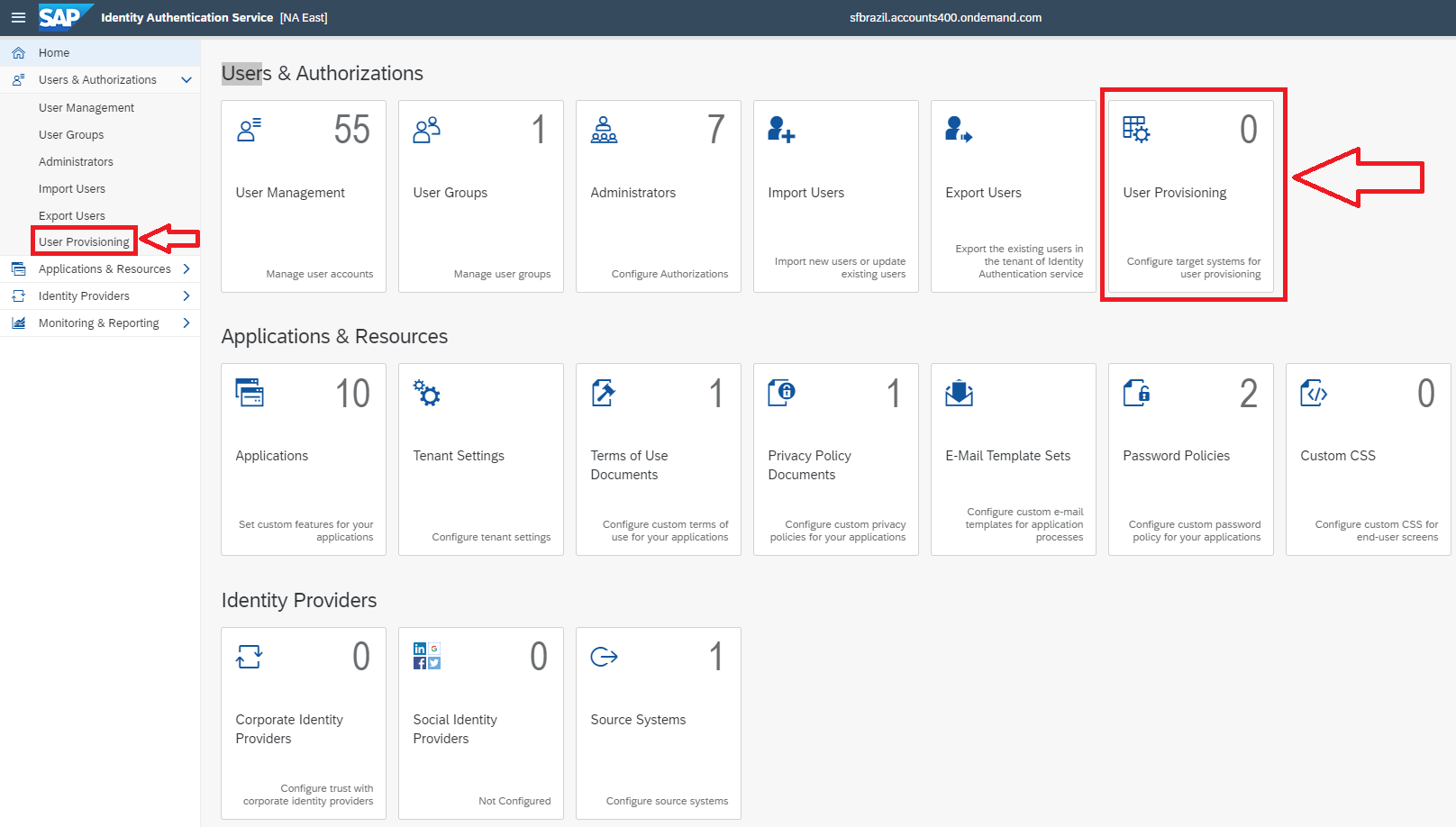1456x827 pixels.
Task: Click the Privacy Policy Documents icon
Action: coord(781,393)
